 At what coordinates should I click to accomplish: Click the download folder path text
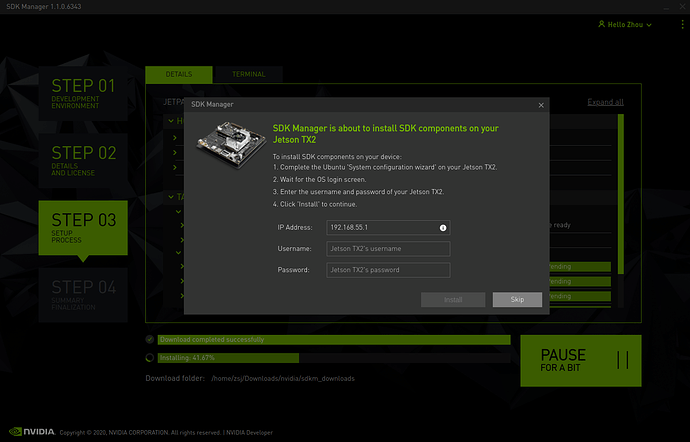(283, 379)
